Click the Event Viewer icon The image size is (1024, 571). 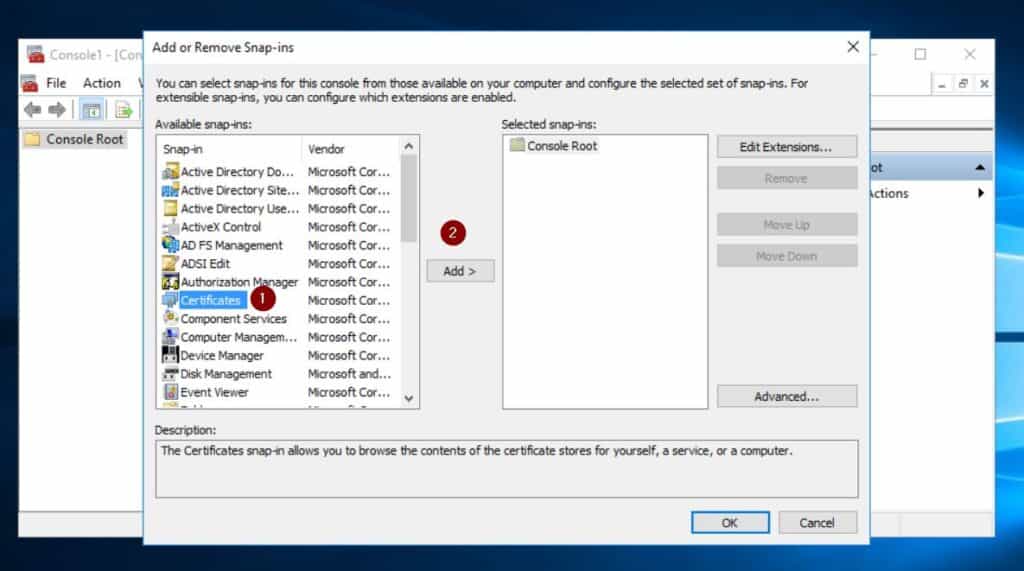point(170,392)
